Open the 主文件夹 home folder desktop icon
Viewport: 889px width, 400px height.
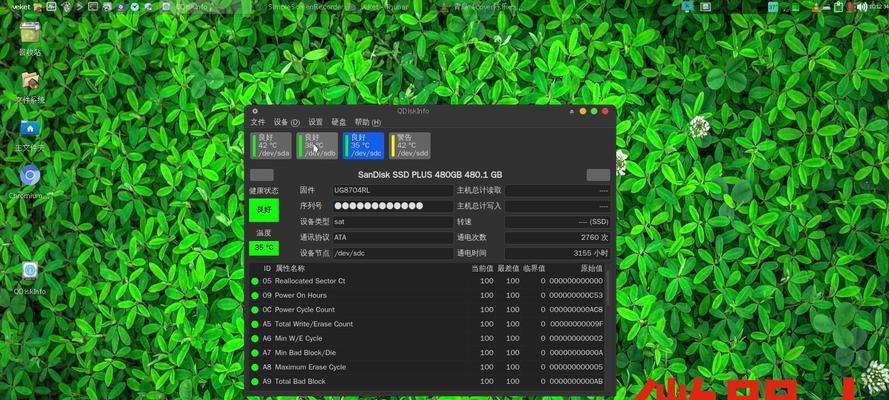coord(29,128)
